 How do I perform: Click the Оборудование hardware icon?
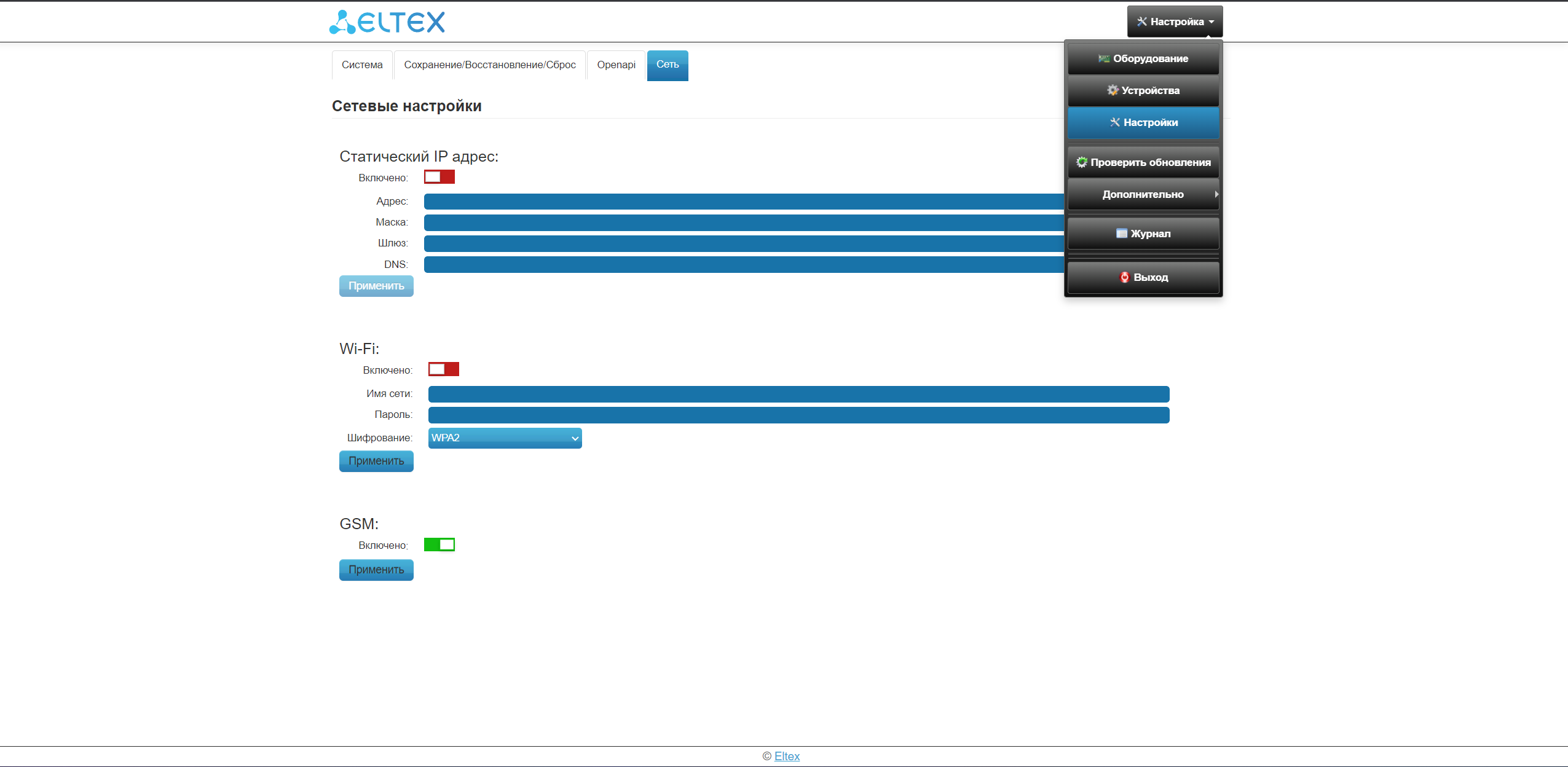(1104, 59)
